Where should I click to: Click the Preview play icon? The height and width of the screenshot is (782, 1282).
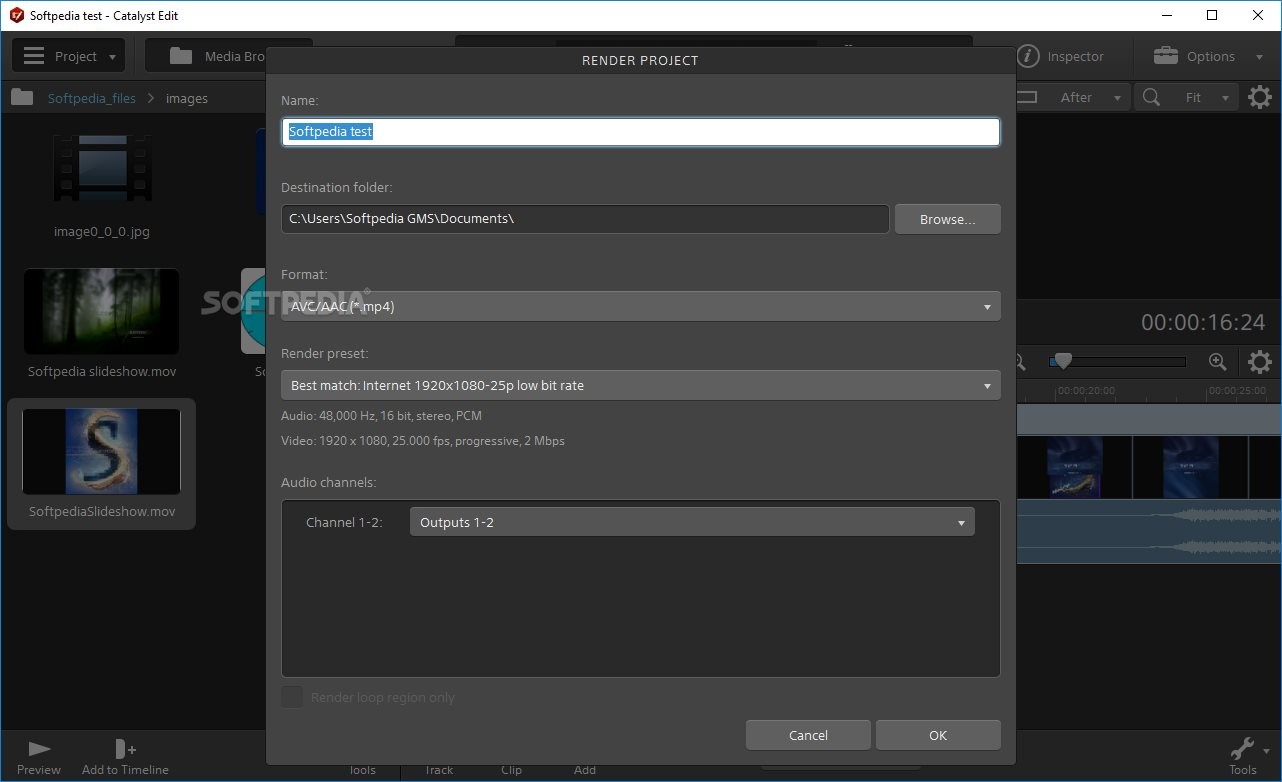pyautogui.click(x=39, y=749)
